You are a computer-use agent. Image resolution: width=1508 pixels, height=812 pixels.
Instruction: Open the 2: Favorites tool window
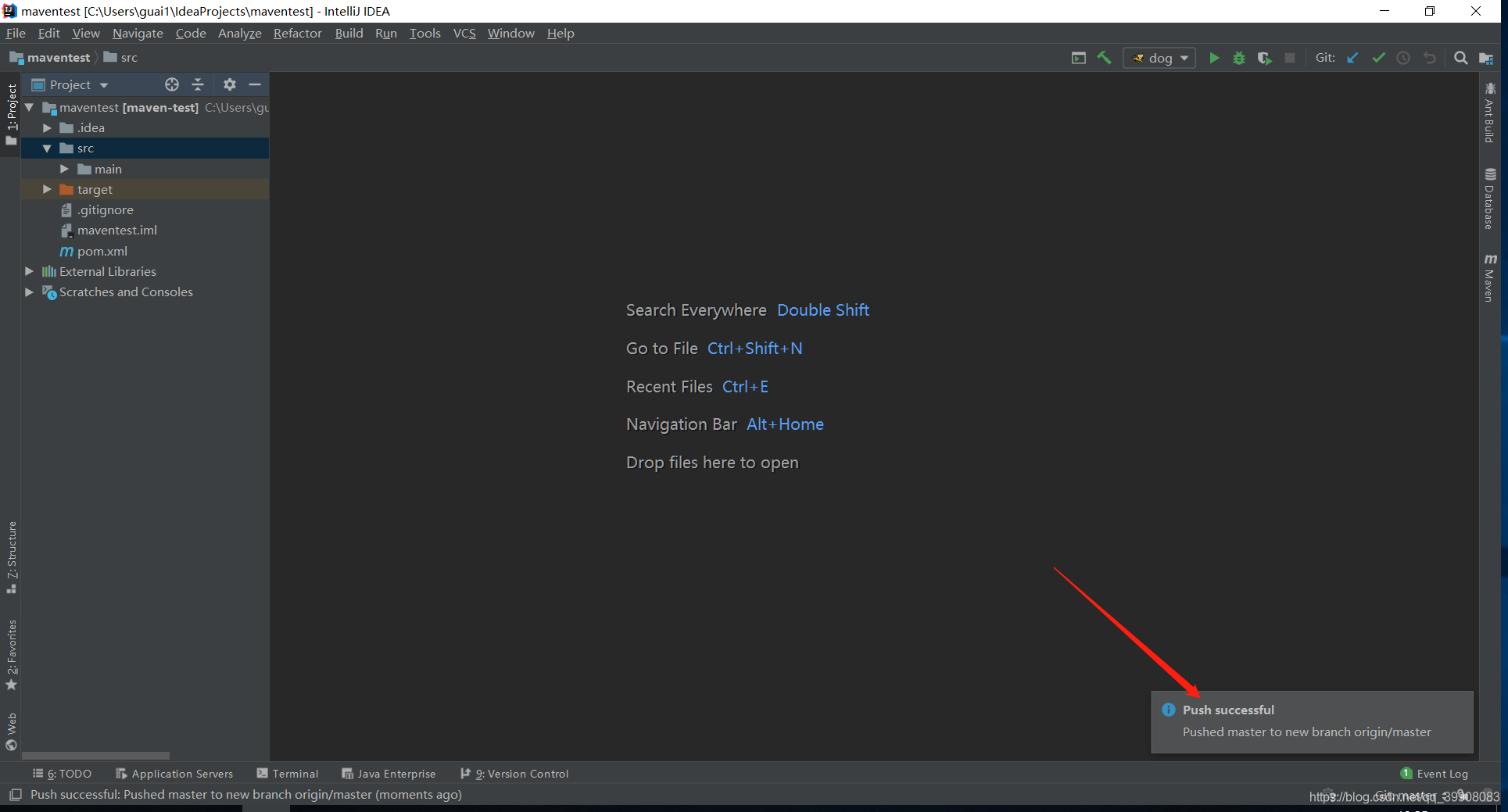pyautogui.click(x=11, y=655)
